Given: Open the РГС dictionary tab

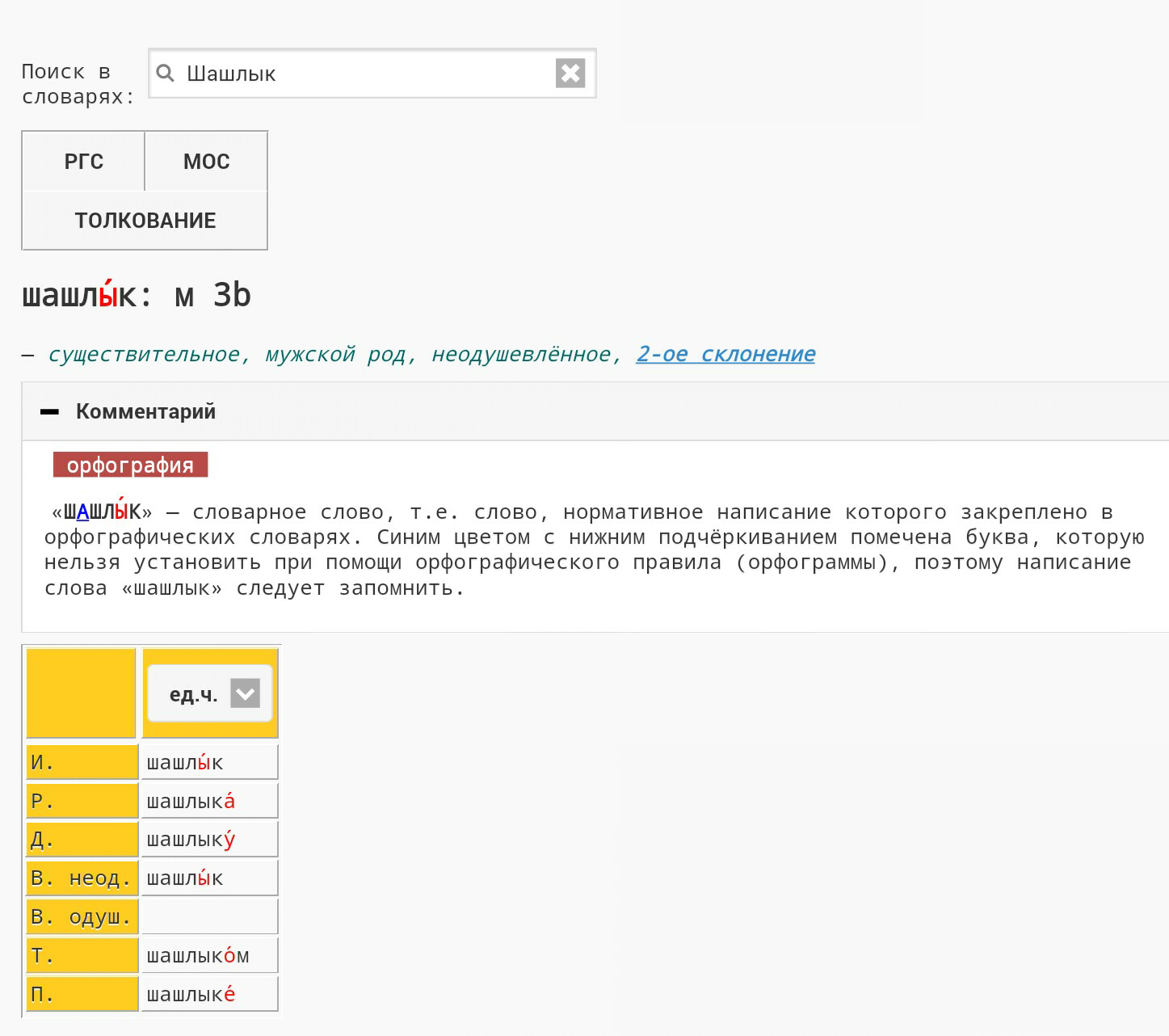Looking at the screenshot, I should click(84, 162).
